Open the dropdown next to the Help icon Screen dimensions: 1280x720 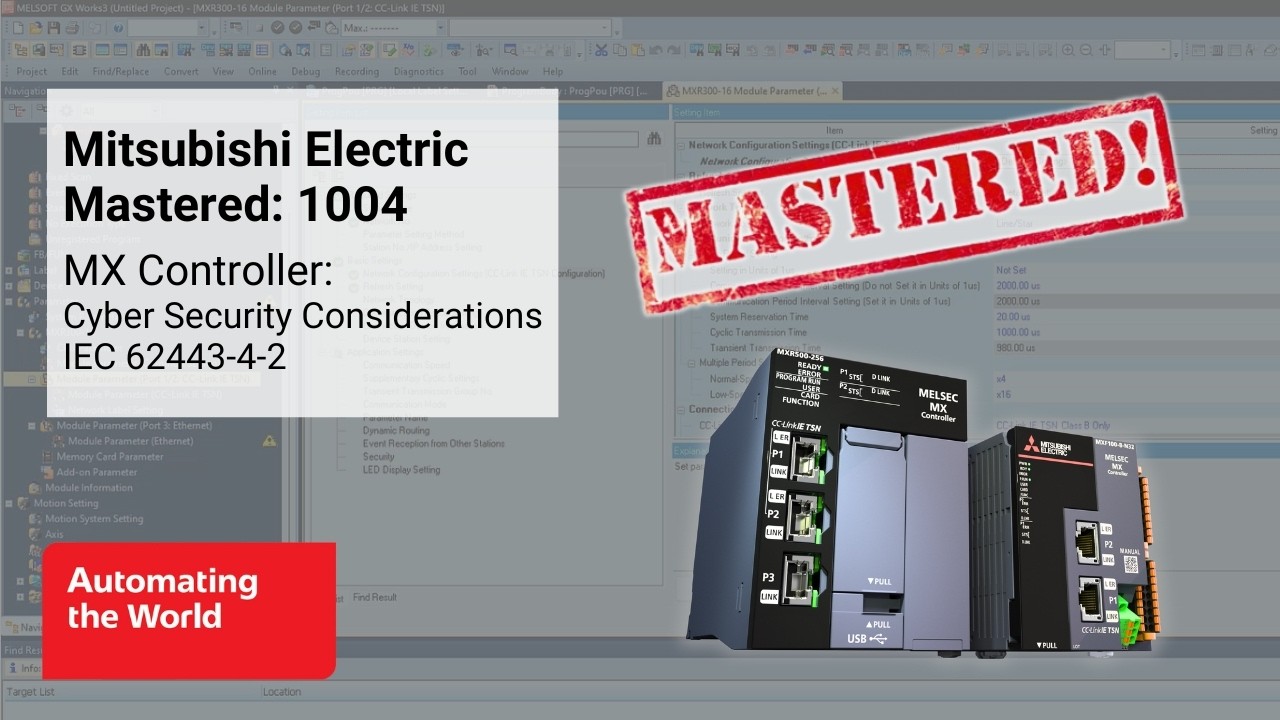[x=202, y=27]
